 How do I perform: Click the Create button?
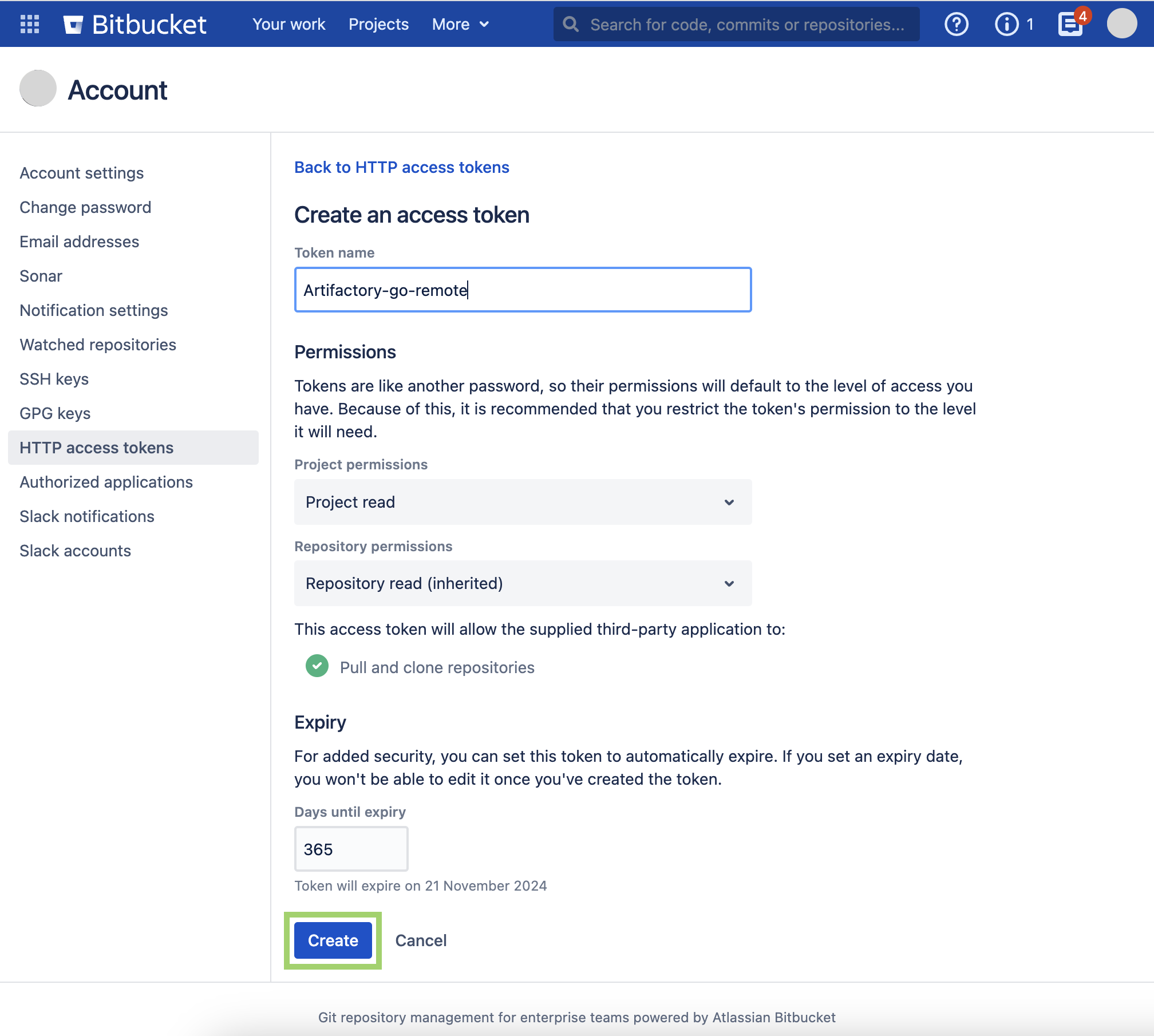[x=332, y=940]
